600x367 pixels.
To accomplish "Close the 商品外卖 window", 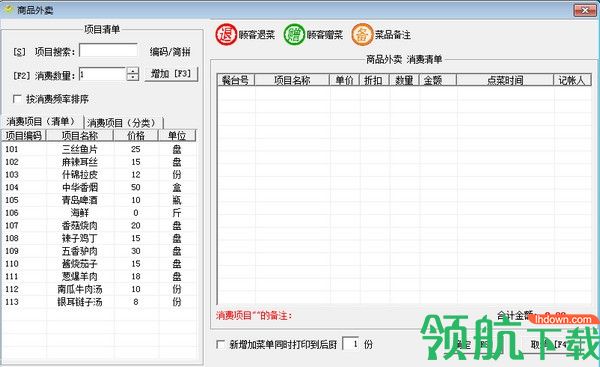I will (x=585, y=10).
